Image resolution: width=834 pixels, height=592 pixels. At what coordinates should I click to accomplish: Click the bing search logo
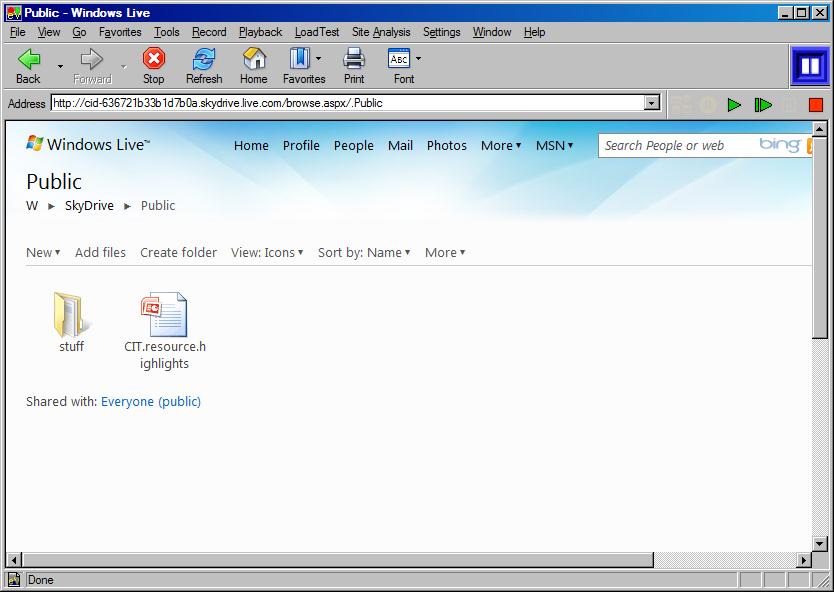(780, 144)
